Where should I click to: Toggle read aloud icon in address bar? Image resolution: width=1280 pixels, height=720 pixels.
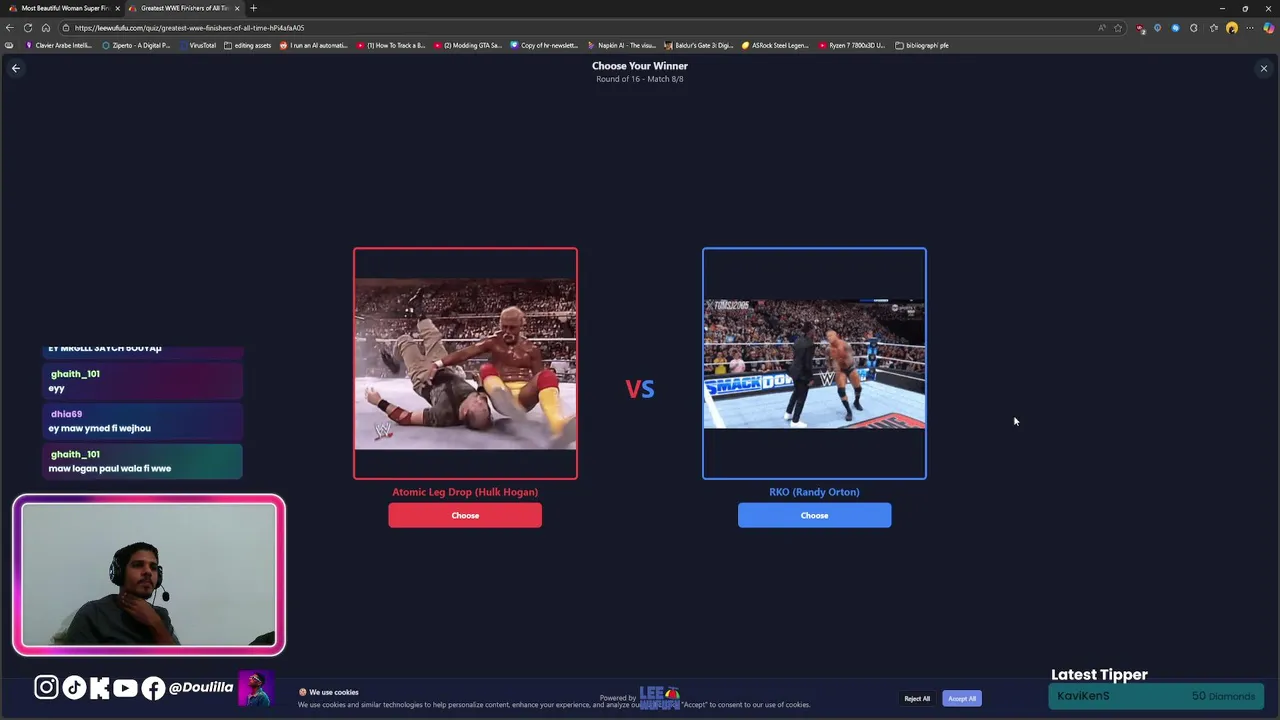(1102, 28)
